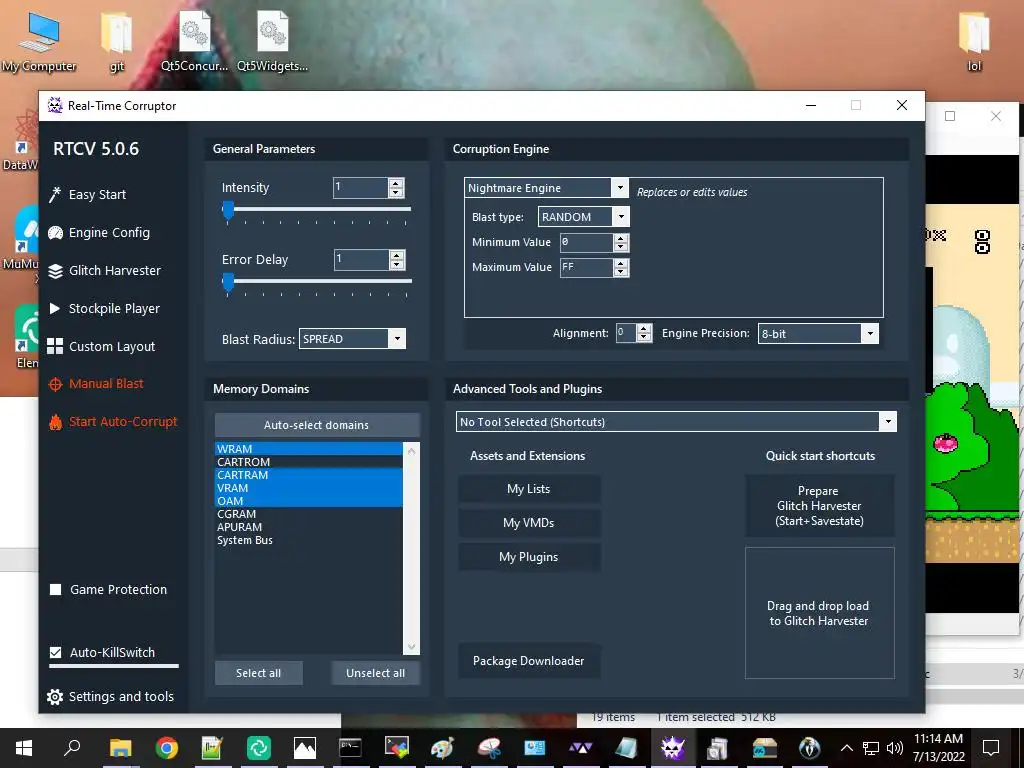Open Engine Precision 8-bit dropdown

coord(870,334)
